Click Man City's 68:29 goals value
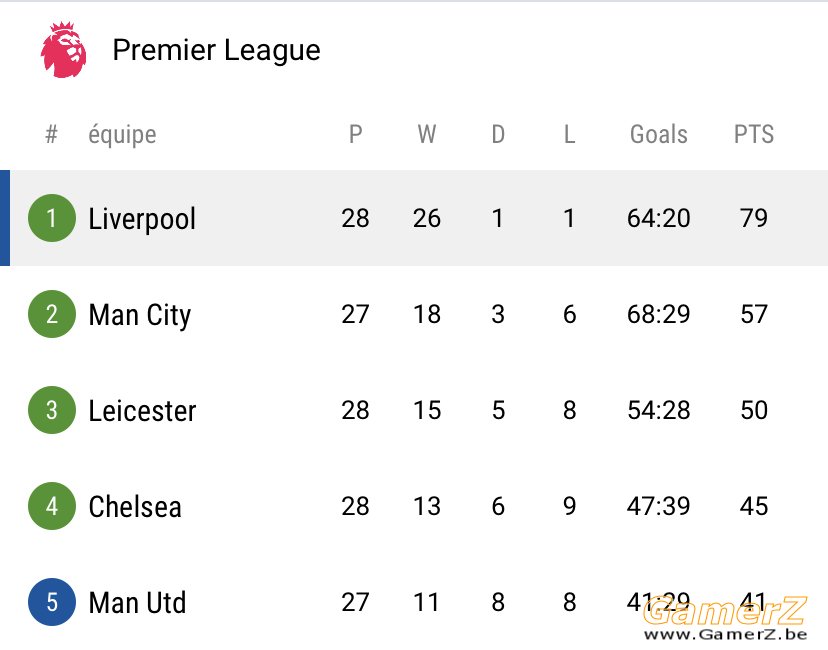The width and height of the screenshot is (828, 650). [658, 314]
